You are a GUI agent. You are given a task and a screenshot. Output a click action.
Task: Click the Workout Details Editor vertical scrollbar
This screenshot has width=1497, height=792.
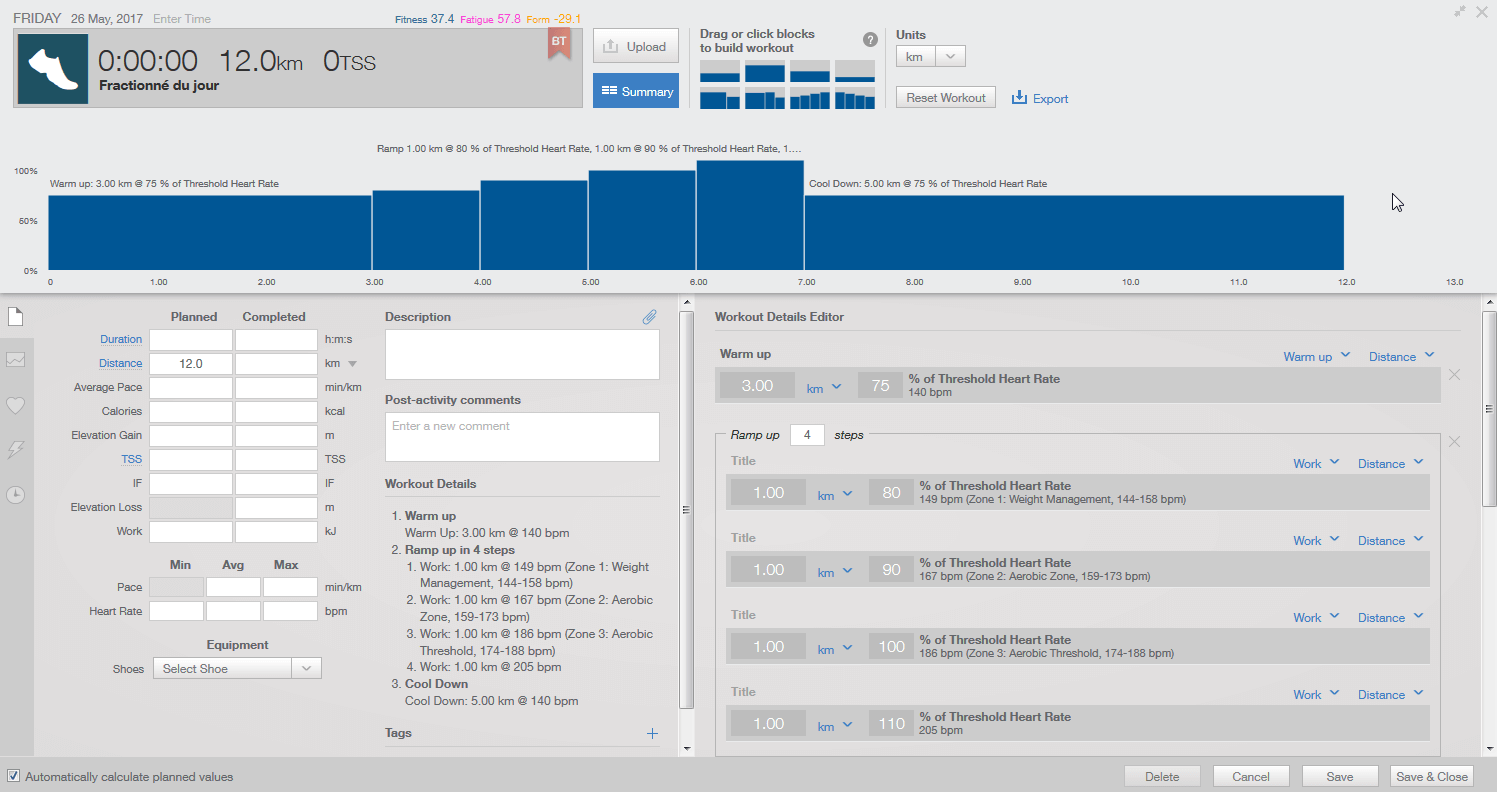click(x=1488, y=410)
